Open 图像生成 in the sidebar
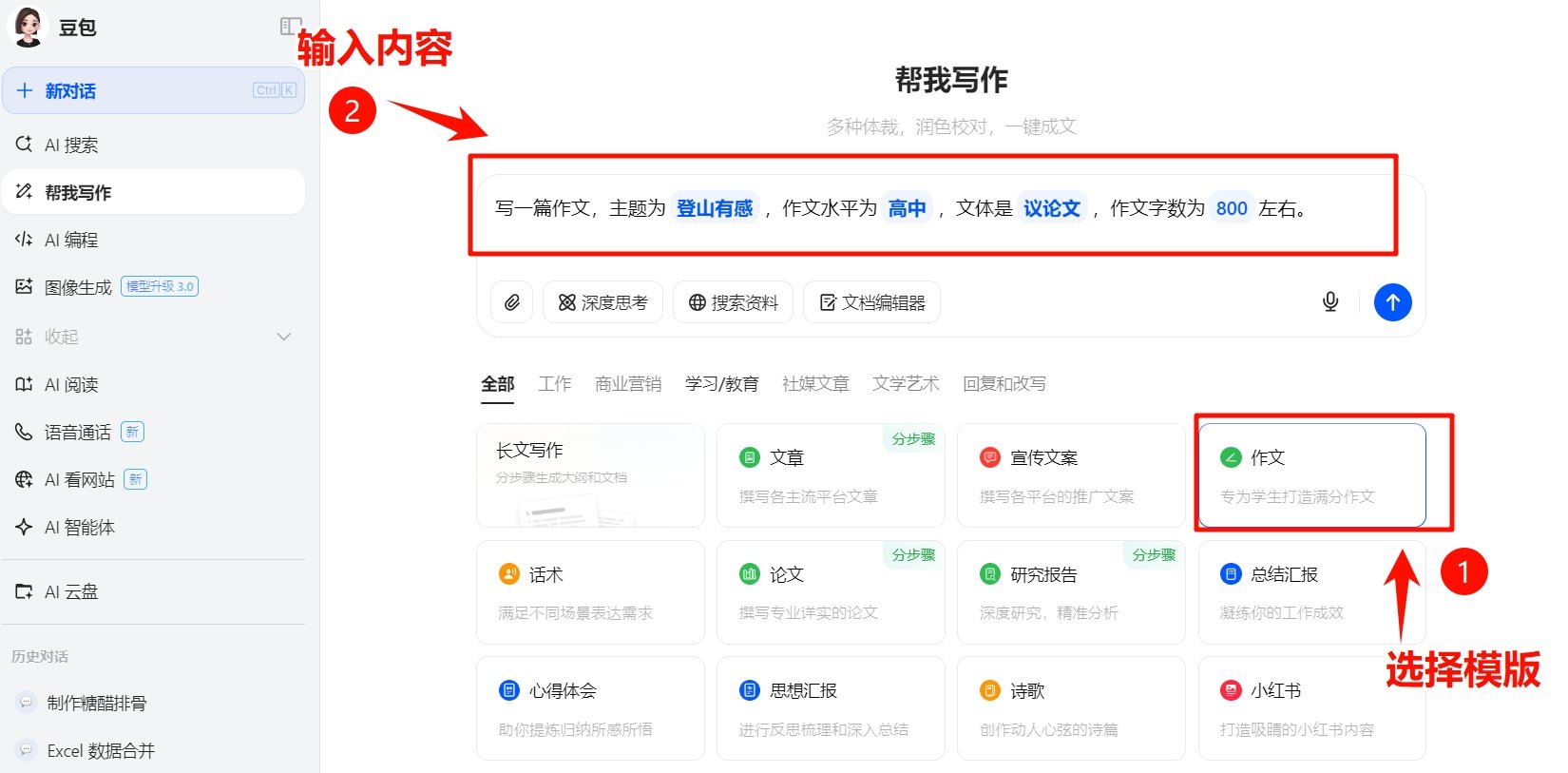This screenshot has height=773, width=1568. 78,287
